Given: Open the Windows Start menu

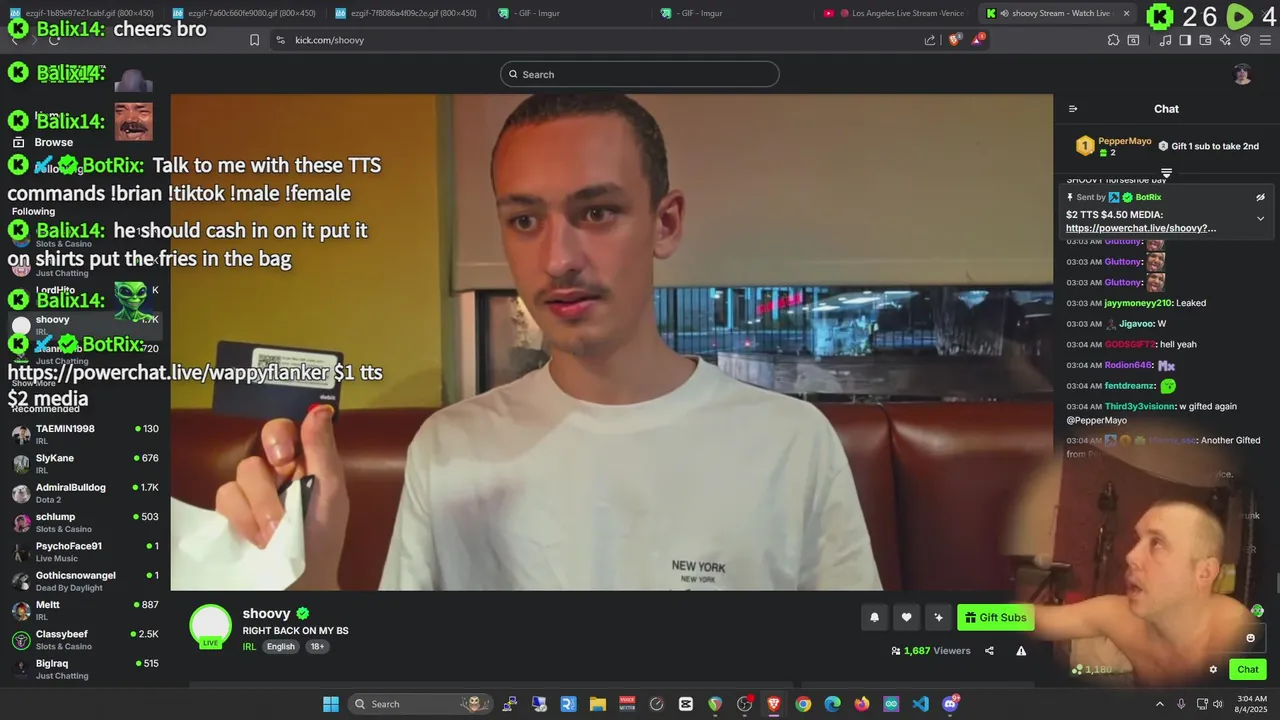Looking at the screenshot, I should click(x=330, y=704).
